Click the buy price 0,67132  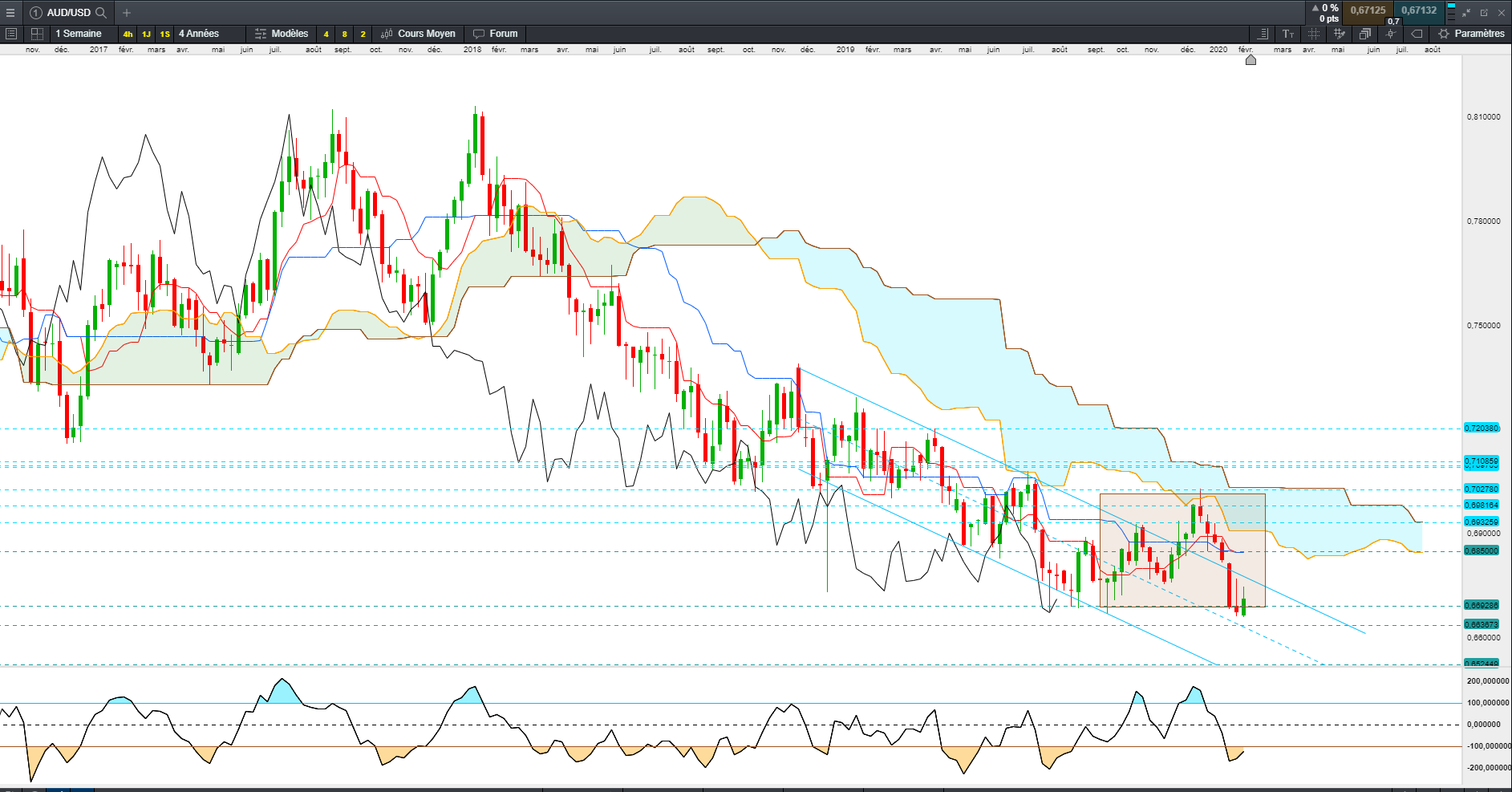click(x=1419, y=10)
